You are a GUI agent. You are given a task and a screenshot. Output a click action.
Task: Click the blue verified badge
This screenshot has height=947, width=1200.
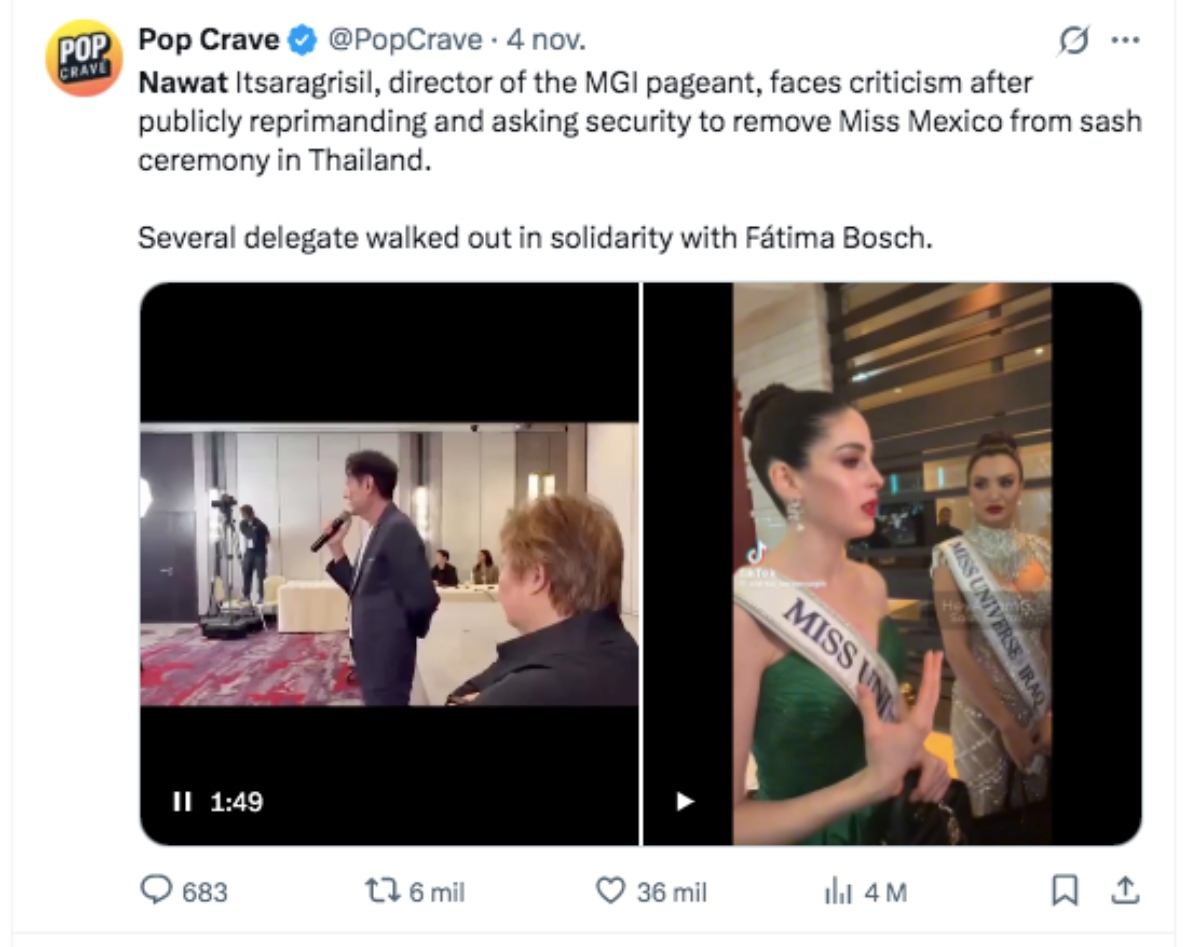tap(302, 41)
